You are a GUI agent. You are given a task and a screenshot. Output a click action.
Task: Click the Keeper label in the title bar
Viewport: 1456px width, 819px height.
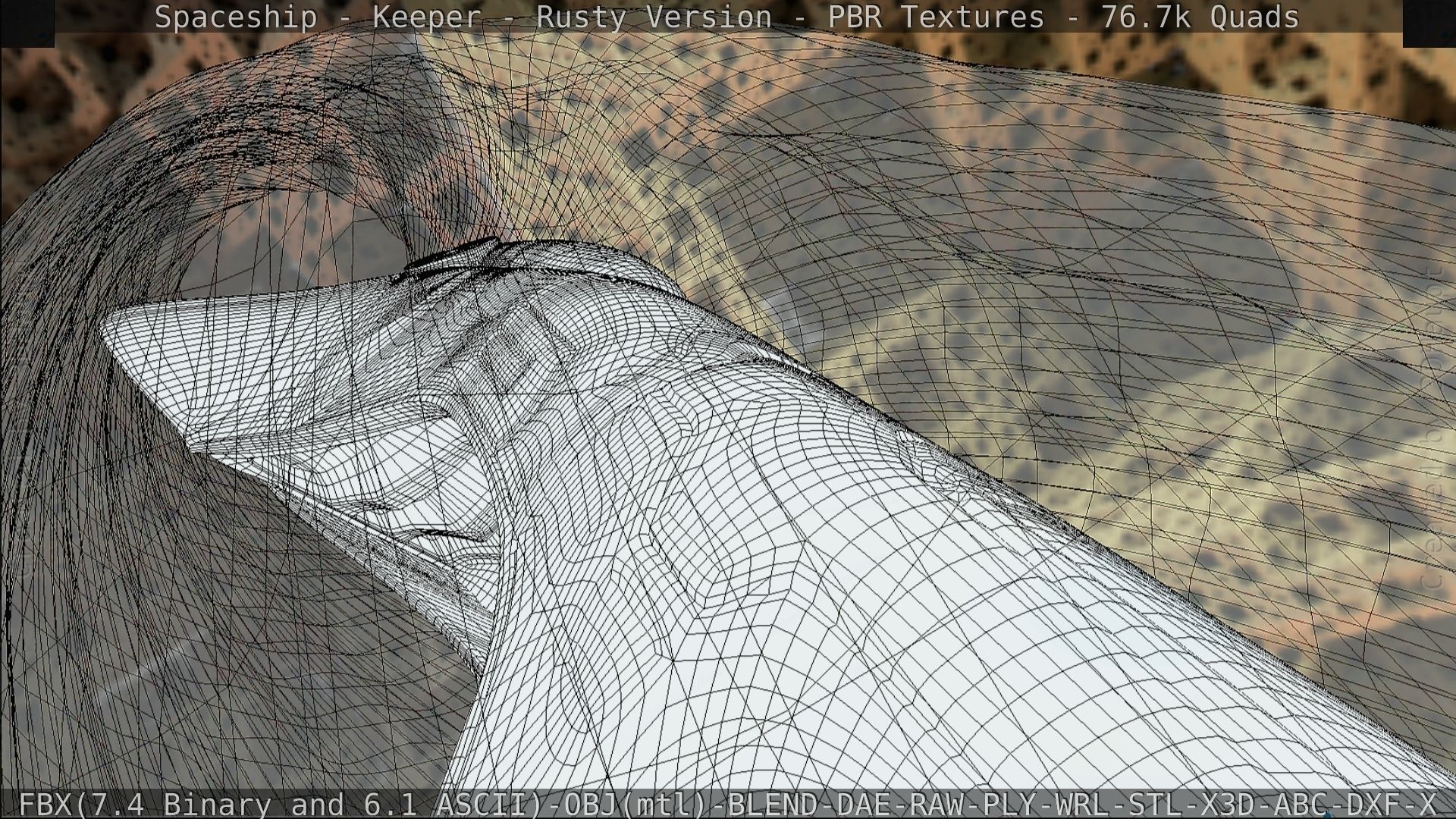pos(426,17)
